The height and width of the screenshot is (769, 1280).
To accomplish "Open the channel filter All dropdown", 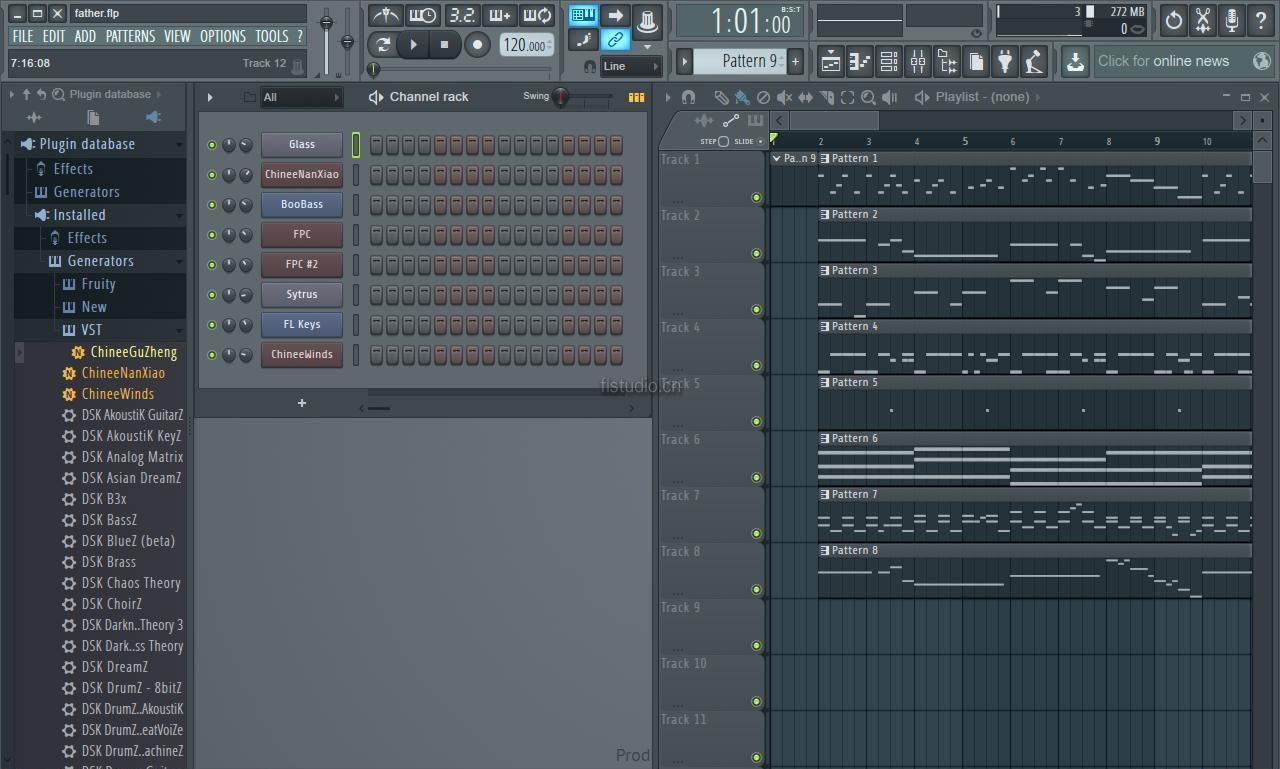I will 301,97.
